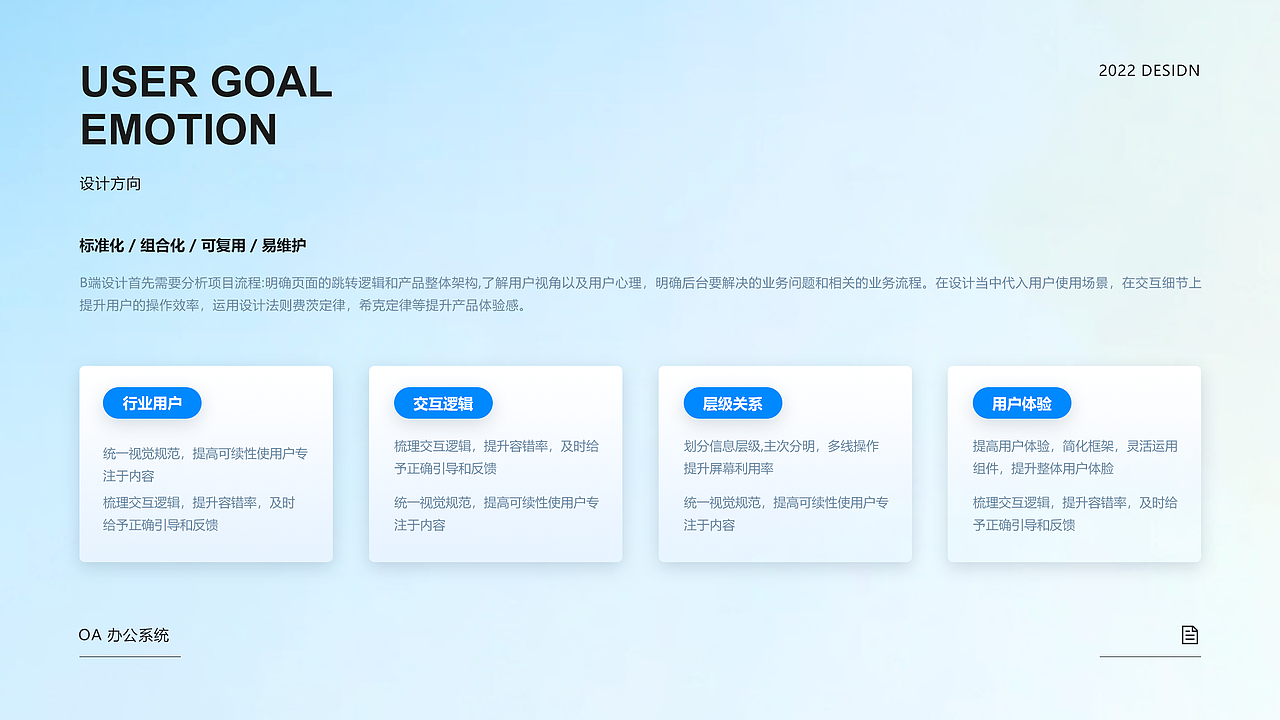Click the blue rounded label in the last card
The width and height of the screenshot is (1280, 720).
tap(1022, 403)
